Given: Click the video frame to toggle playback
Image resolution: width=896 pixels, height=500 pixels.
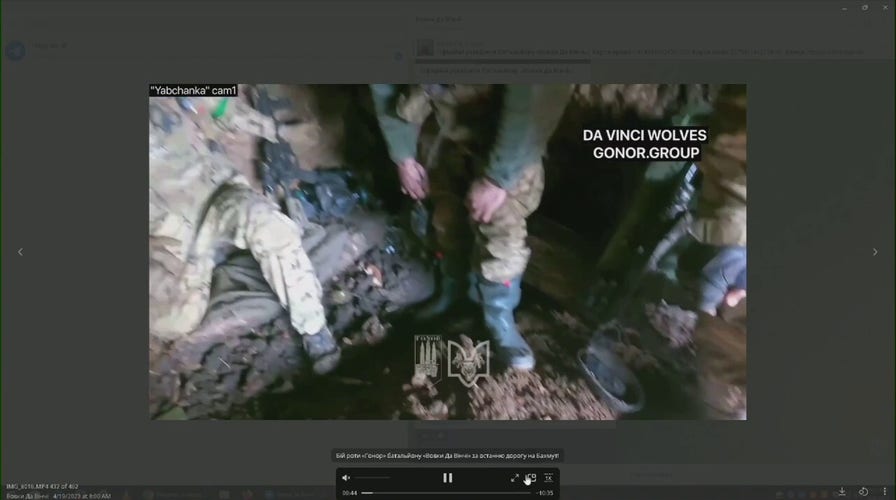Looking at the screenshot, I should (447, 252).
